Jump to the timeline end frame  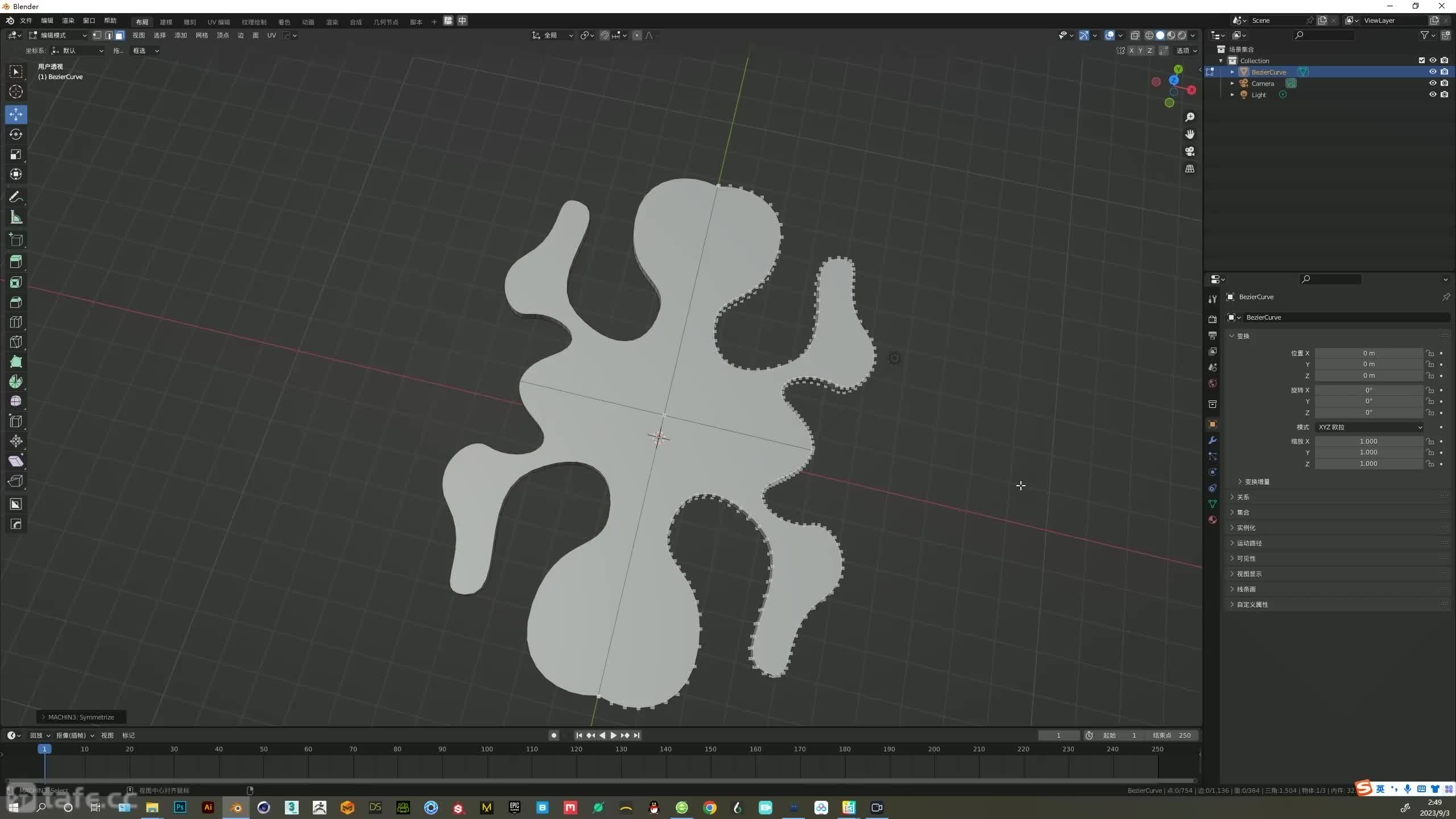637,735
